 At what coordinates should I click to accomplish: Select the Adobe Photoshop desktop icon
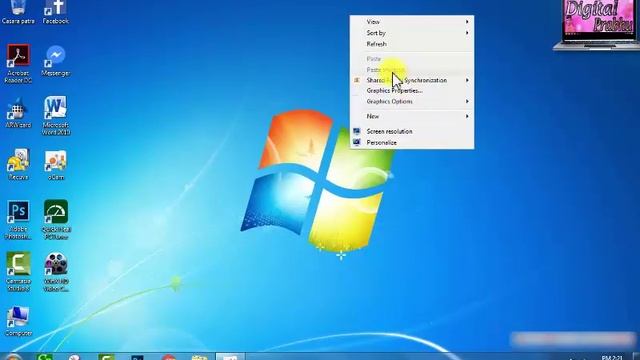coord(18,220)
